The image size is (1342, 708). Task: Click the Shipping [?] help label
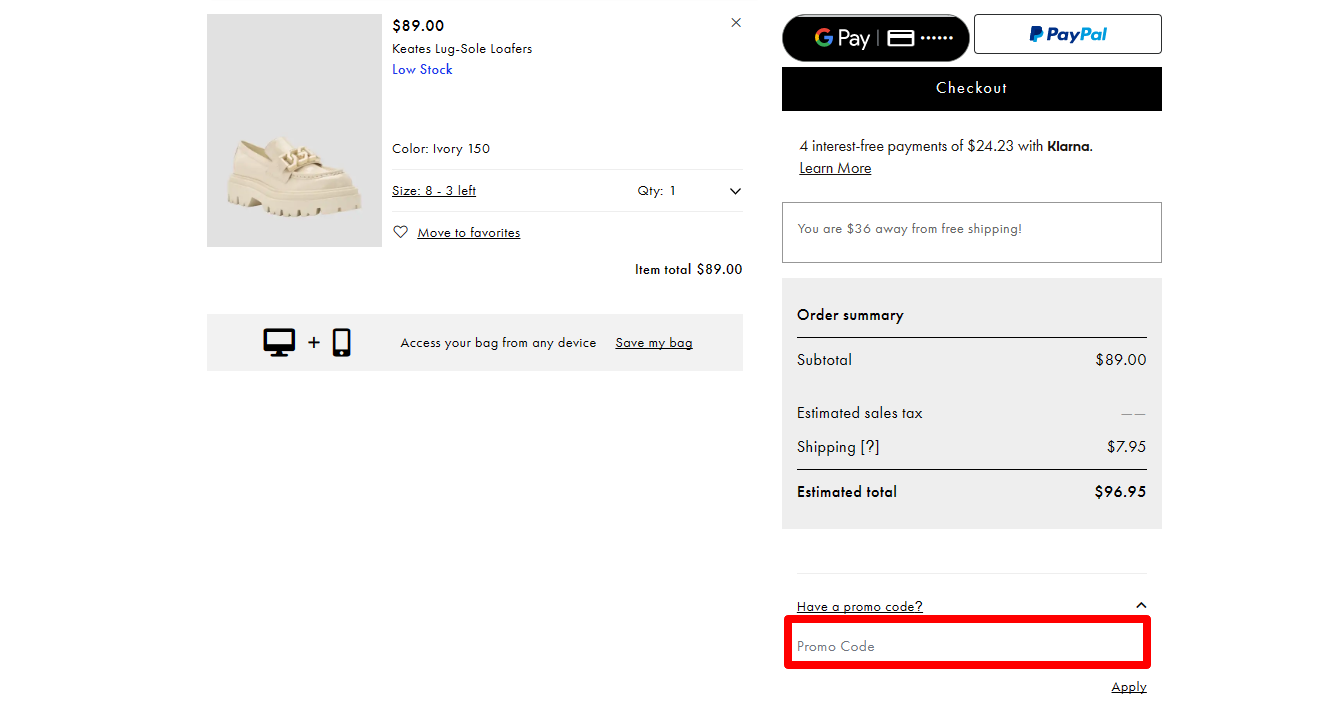click(838, 447)
